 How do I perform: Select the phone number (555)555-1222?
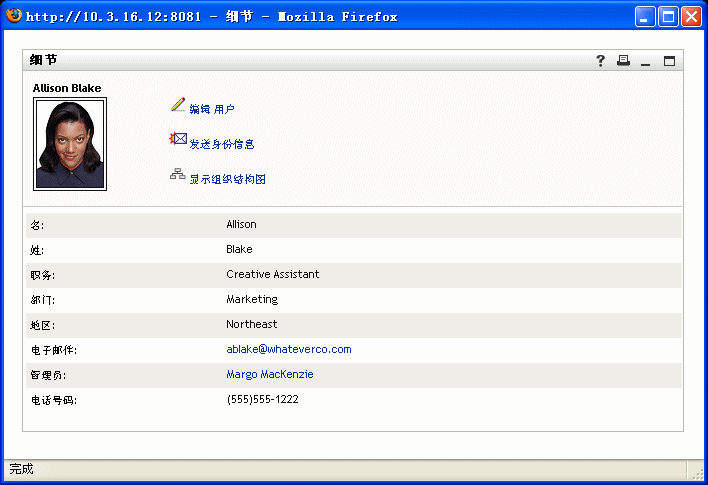(x=262, y=399)
